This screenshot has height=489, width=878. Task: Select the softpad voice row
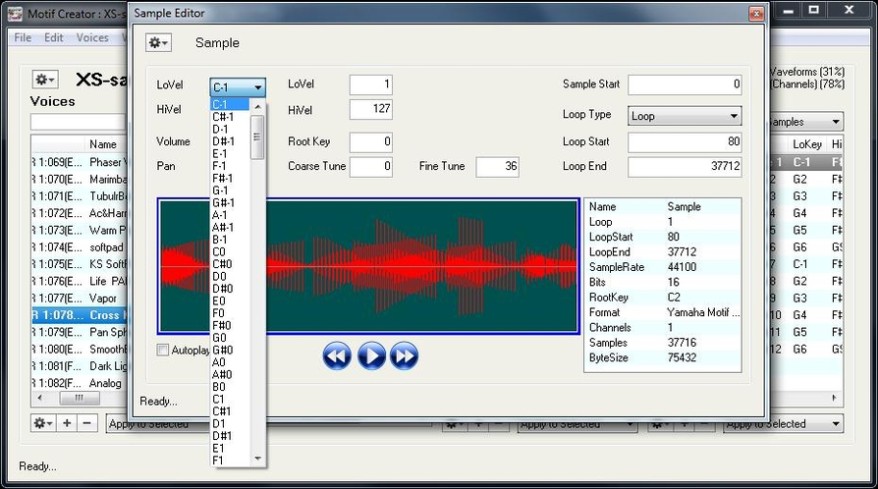coord(79,247)
